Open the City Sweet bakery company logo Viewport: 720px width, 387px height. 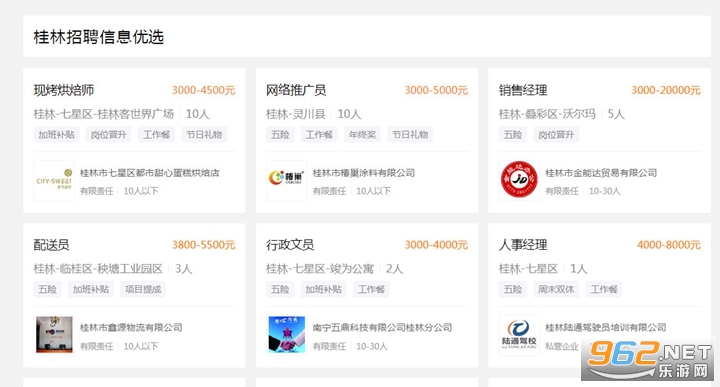(x=54, y=180)
